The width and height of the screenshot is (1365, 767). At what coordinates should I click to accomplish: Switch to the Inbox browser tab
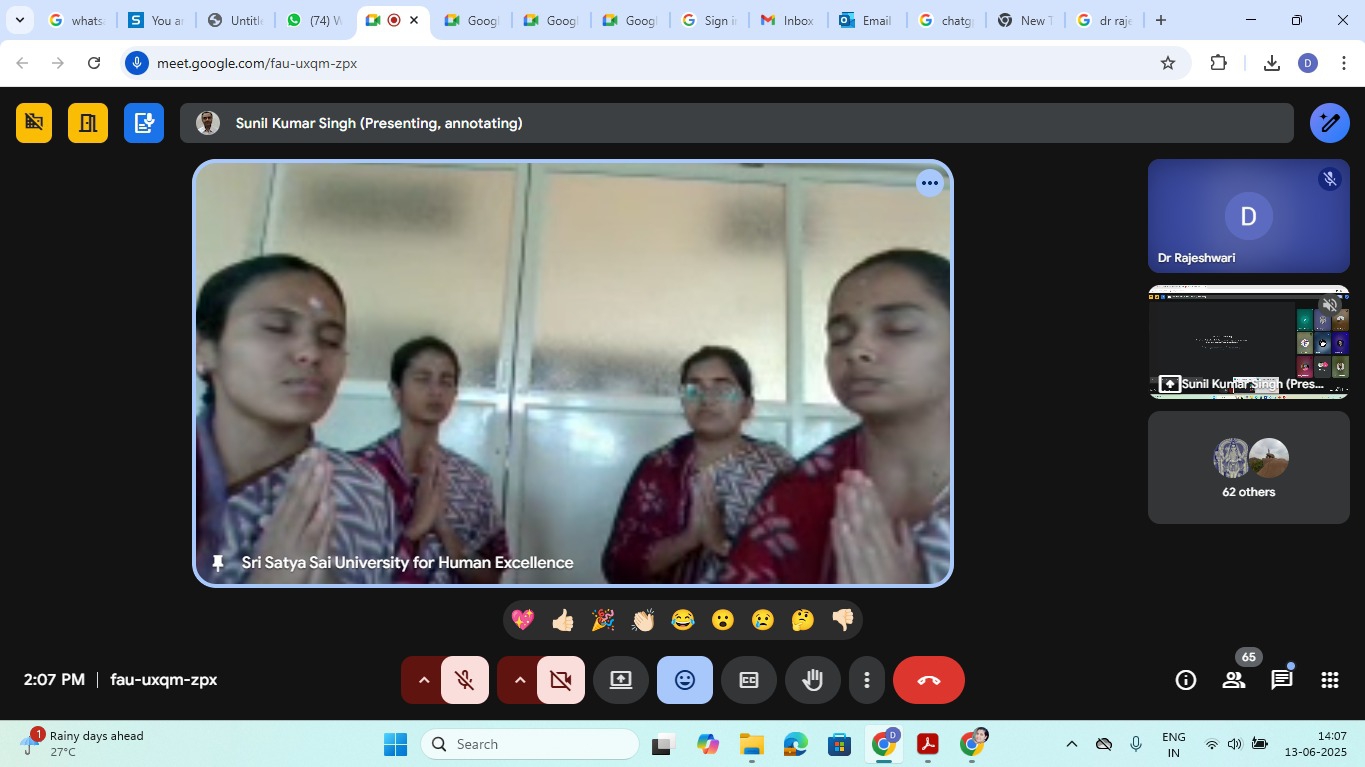(787, 20)
